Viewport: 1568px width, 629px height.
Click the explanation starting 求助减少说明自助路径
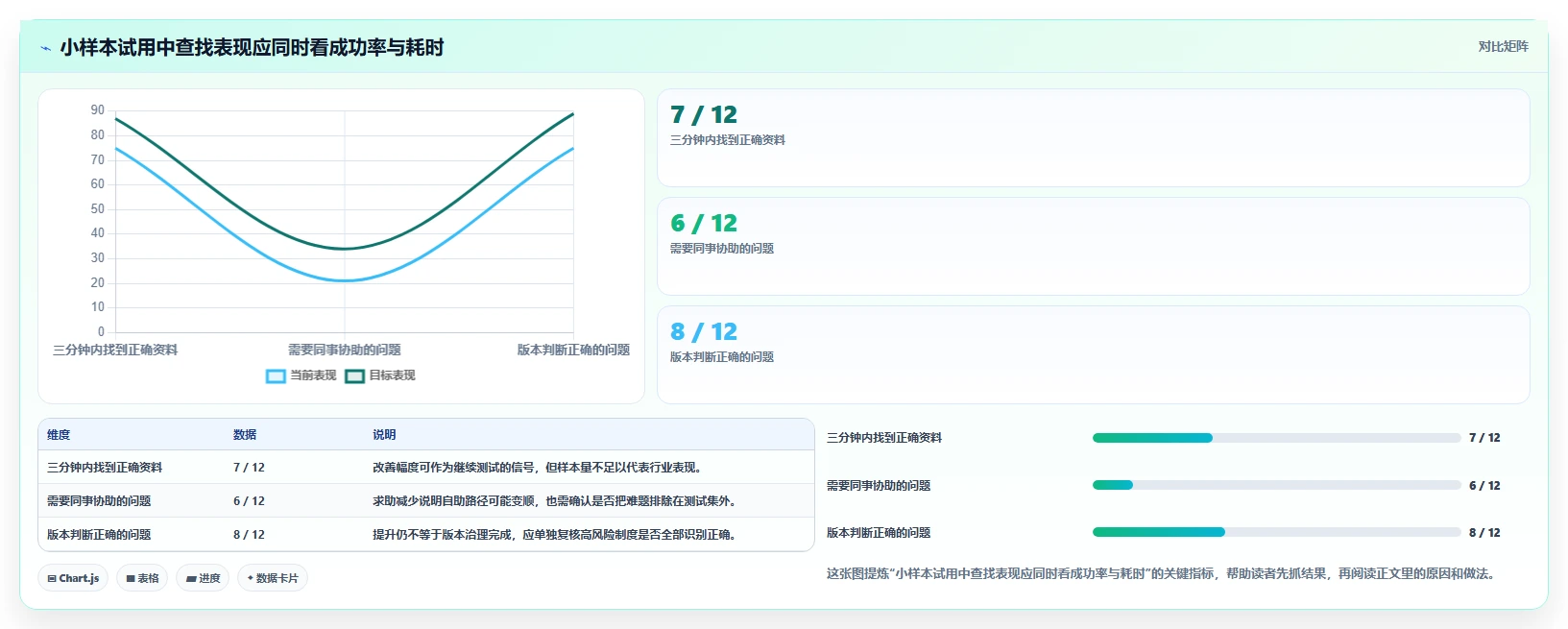coord(557,501)
